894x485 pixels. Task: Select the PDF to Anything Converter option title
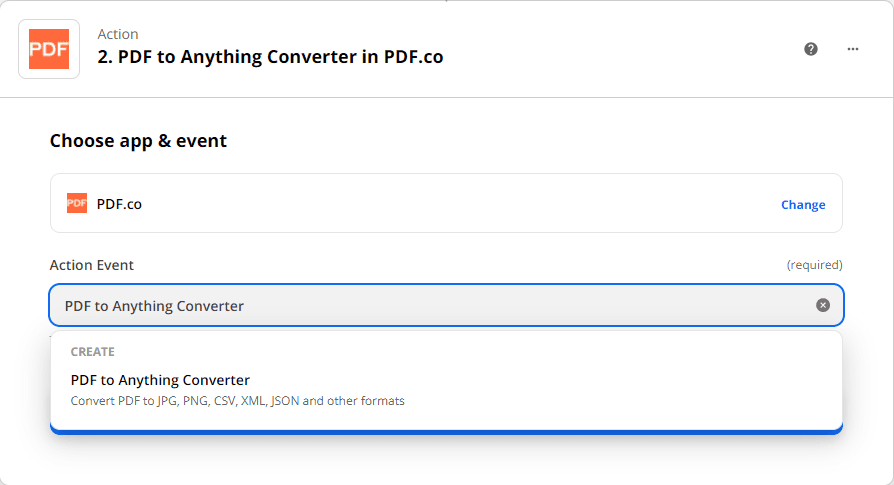pos(160,380)
